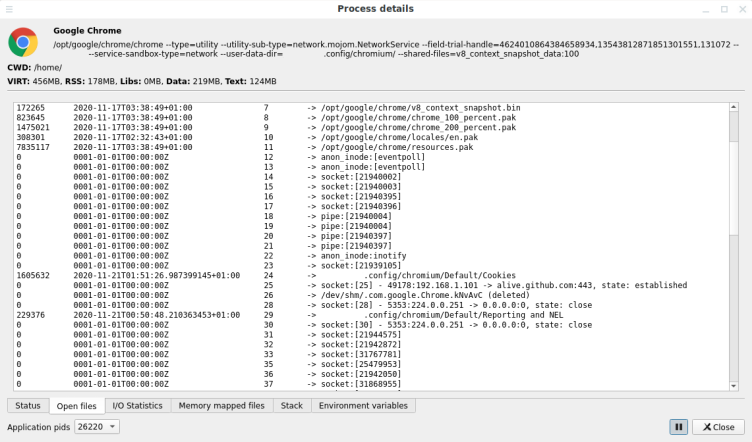The image size is (752, 442).
Task: Pause process details refresh
Action: (x=678, y=427)
